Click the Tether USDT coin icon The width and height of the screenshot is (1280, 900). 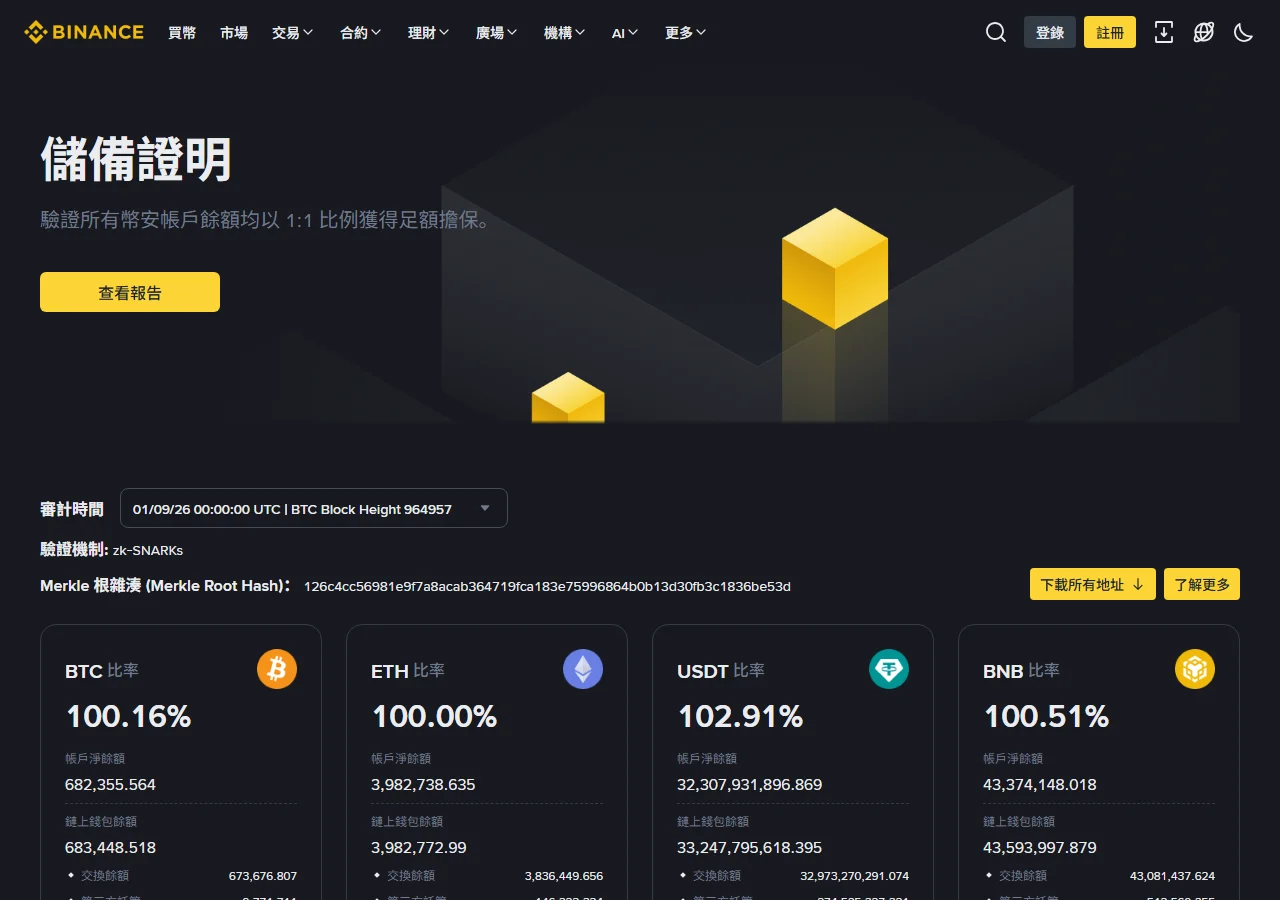tap(889, 669)
